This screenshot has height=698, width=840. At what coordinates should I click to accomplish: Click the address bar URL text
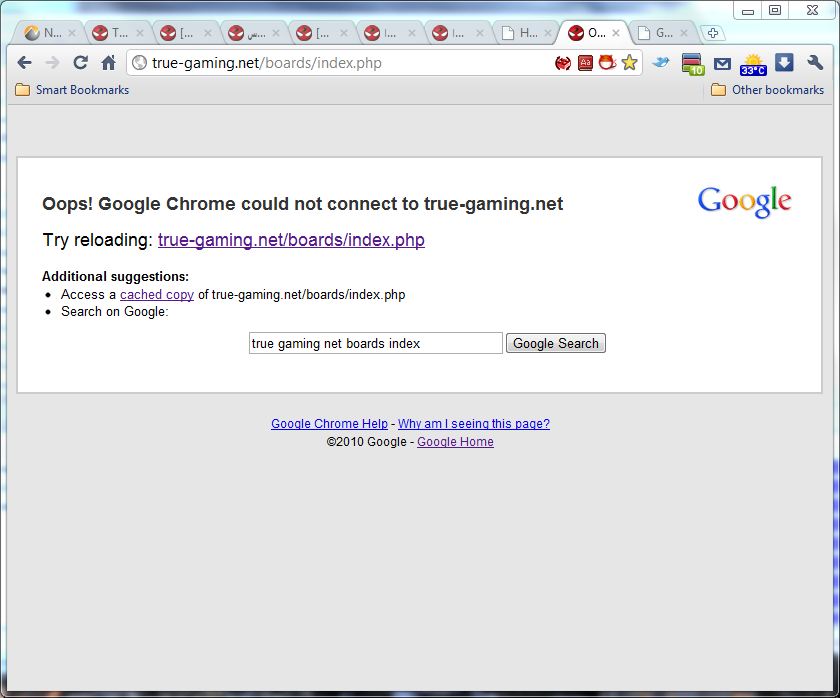(x=267, y=63)
